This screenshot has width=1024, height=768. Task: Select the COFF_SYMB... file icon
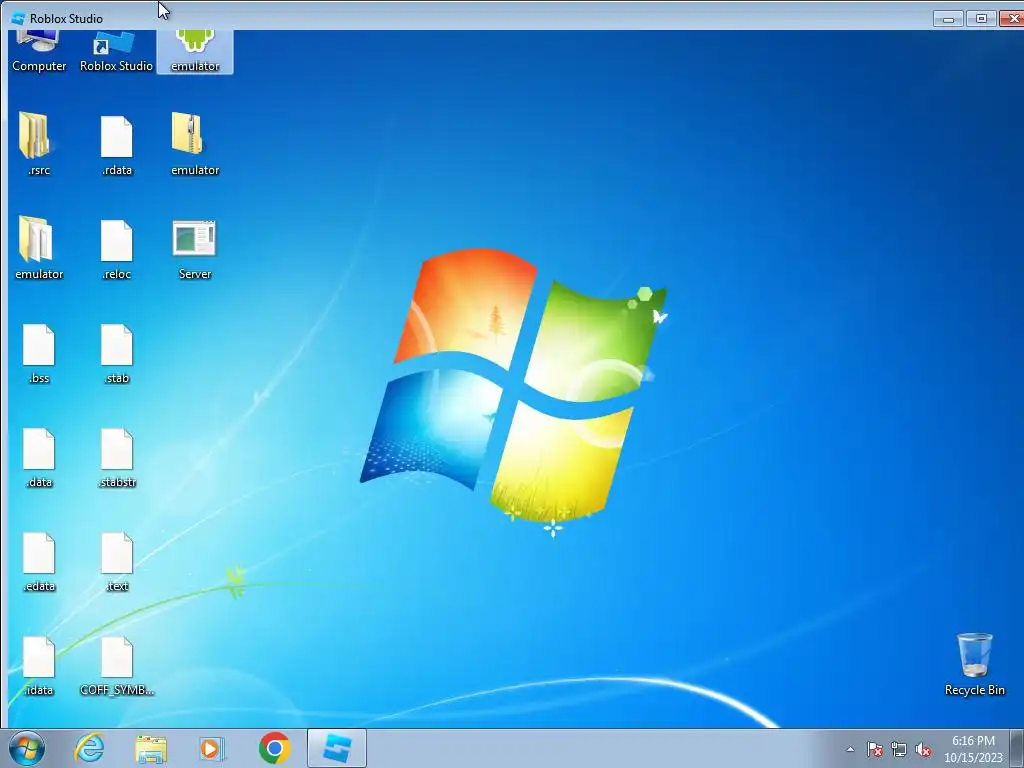coord(117,665)
